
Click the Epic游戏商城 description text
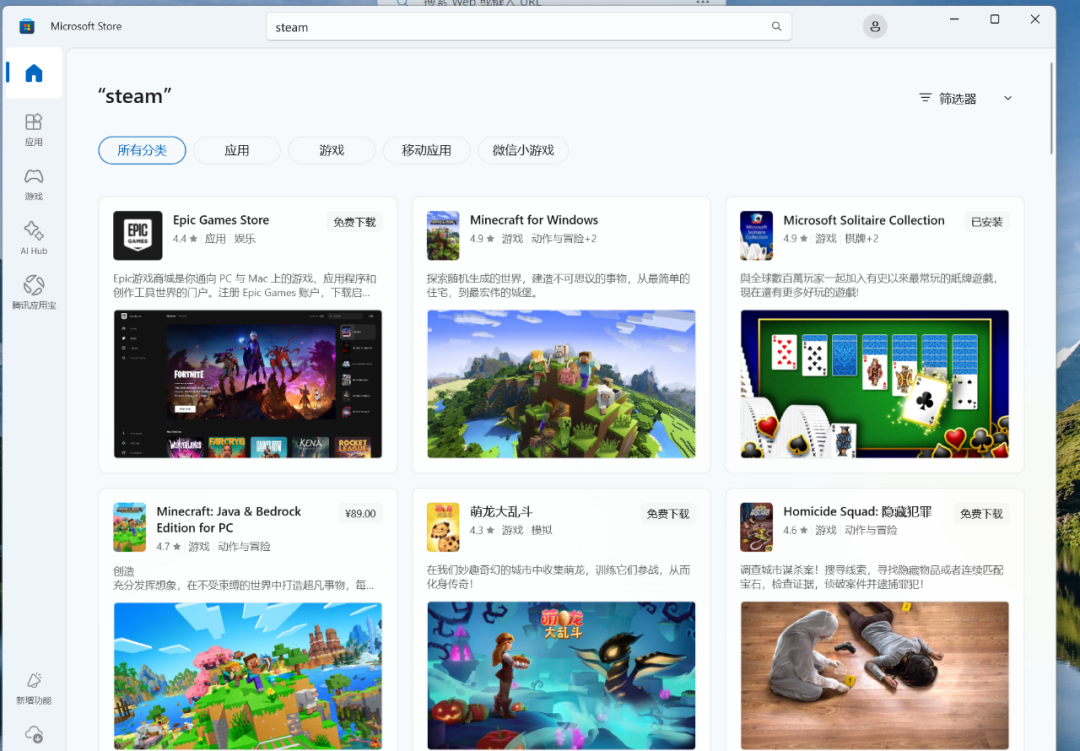(x=245, y=285)
